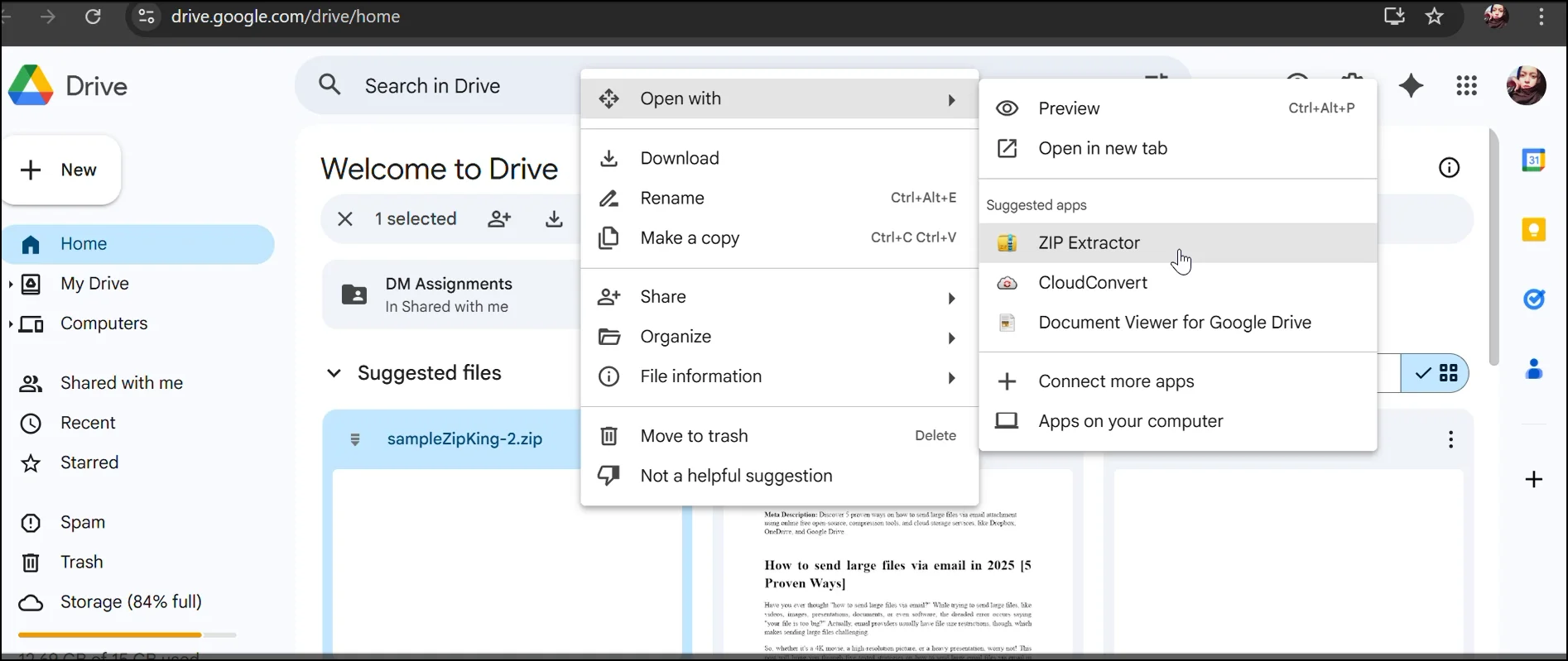1568x661 pixels.
Task: Go to Home in the sidebar
Action: (137, 244)
